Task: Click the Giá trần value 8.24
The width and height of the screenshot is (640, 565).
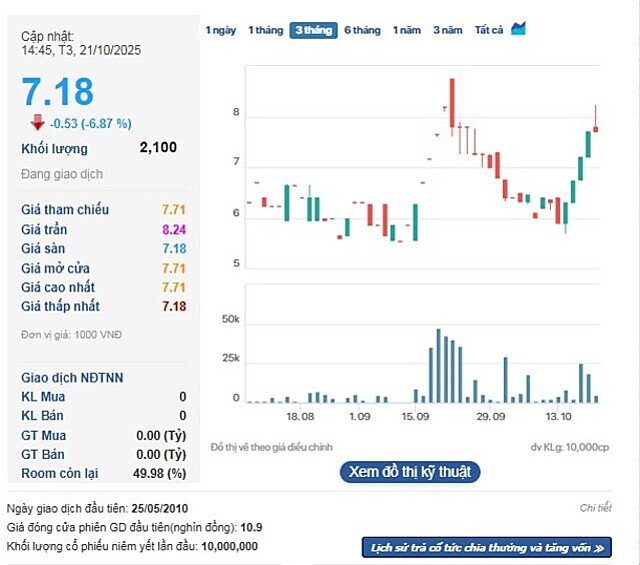Action: click(173, 229)
